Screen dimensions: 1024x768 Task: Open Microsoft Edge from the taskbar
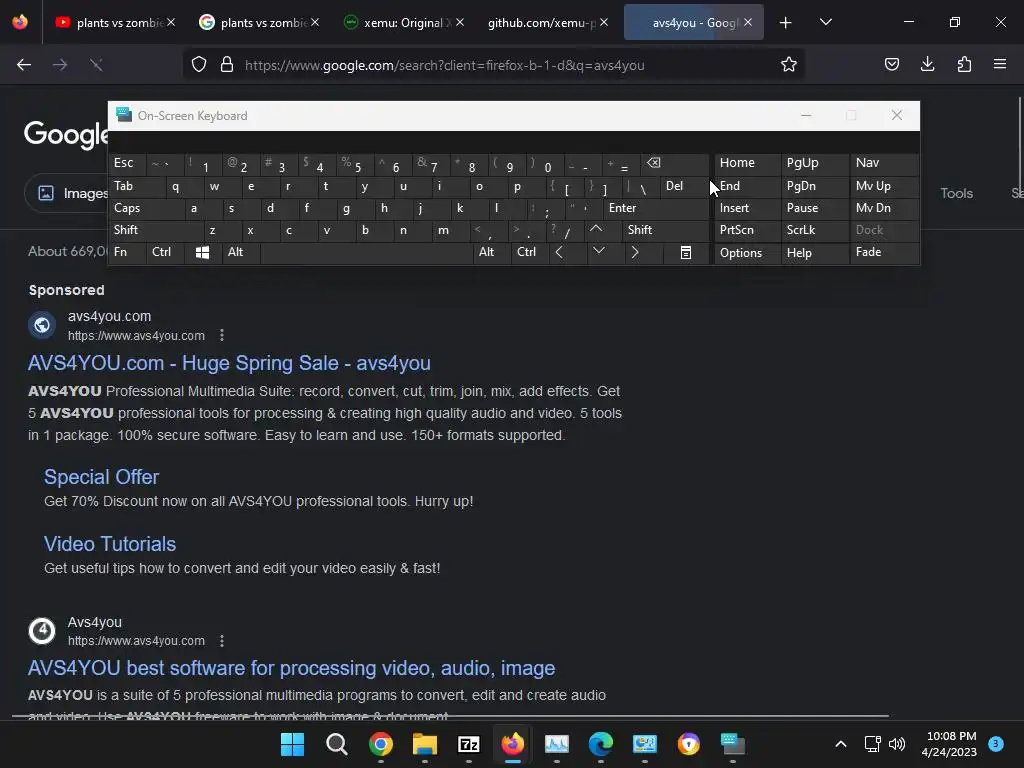coord(601,744)
